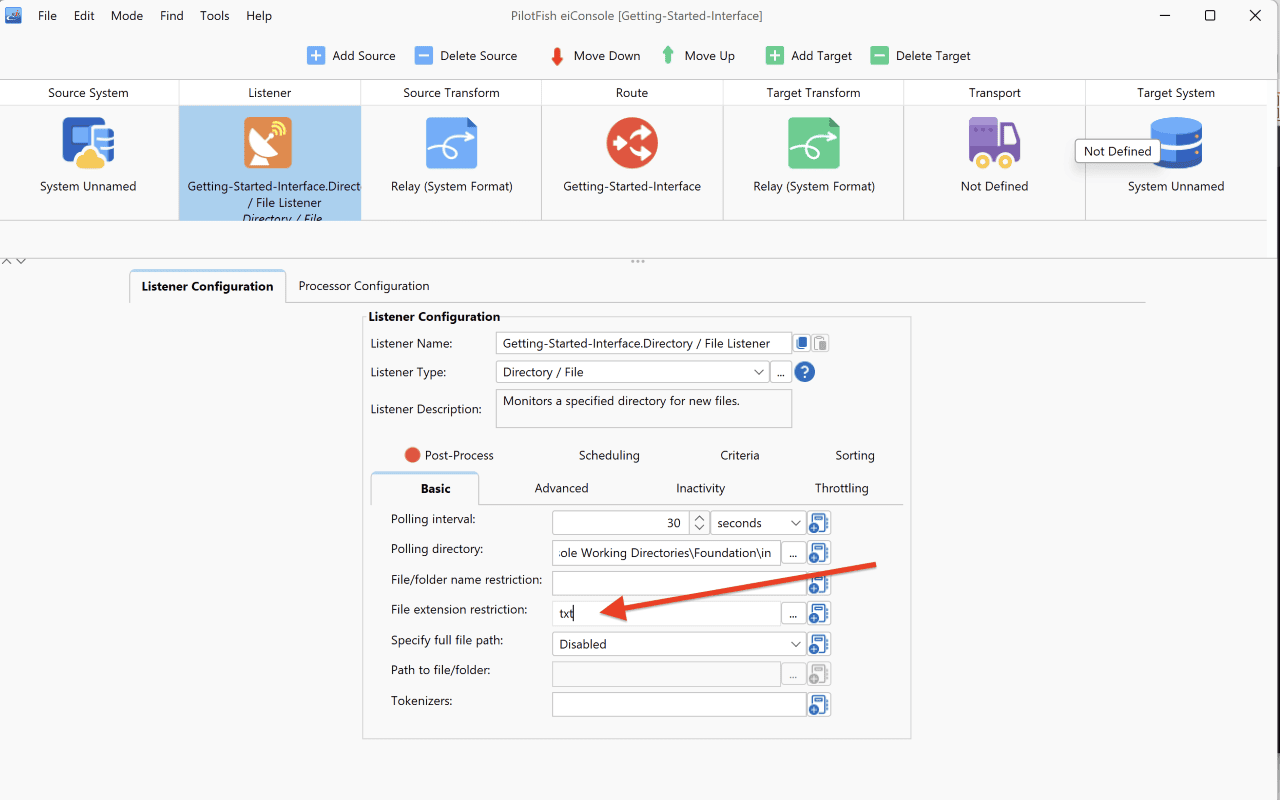The width and height of the screenshot is (1280, 800).
Task: Click the environment property icon for Specify full file path
Action: pos(819,644)
